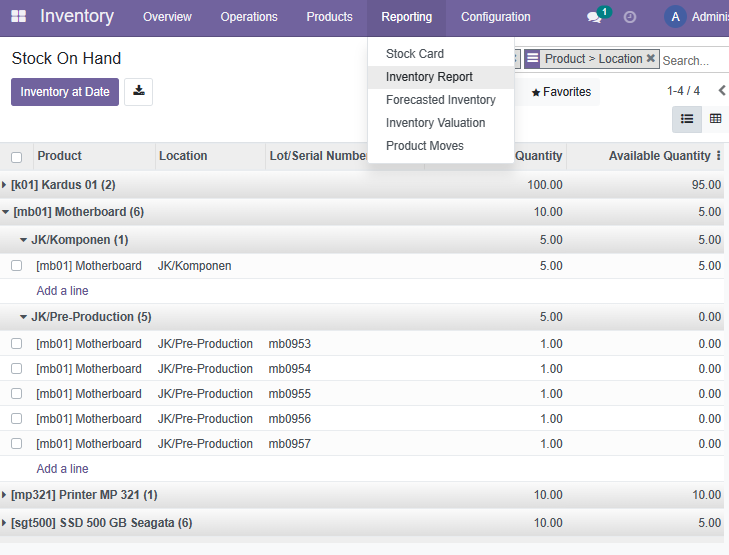Click the group-by facet icon in search

coord(533,59)
